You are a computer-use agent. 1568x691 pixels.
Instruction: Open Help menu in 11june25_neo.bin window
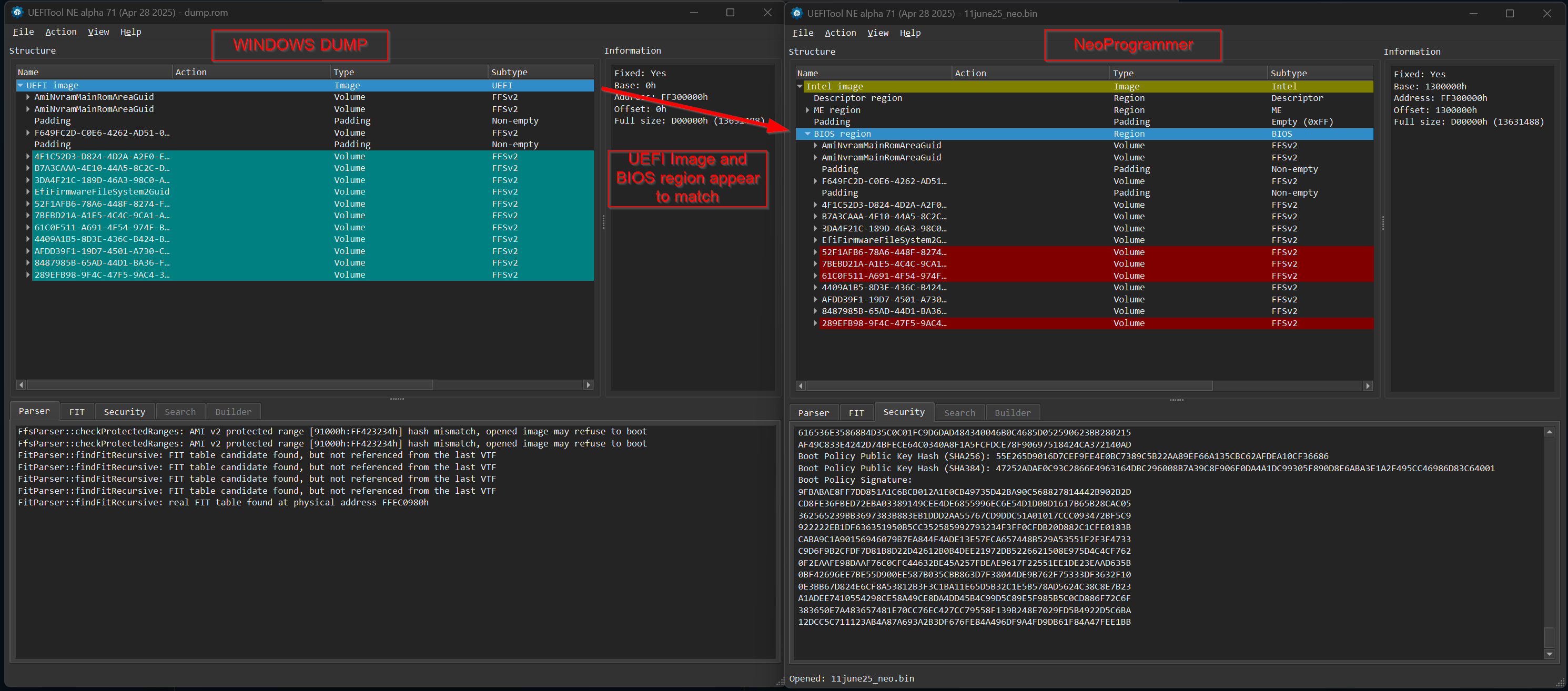(910, 33)
